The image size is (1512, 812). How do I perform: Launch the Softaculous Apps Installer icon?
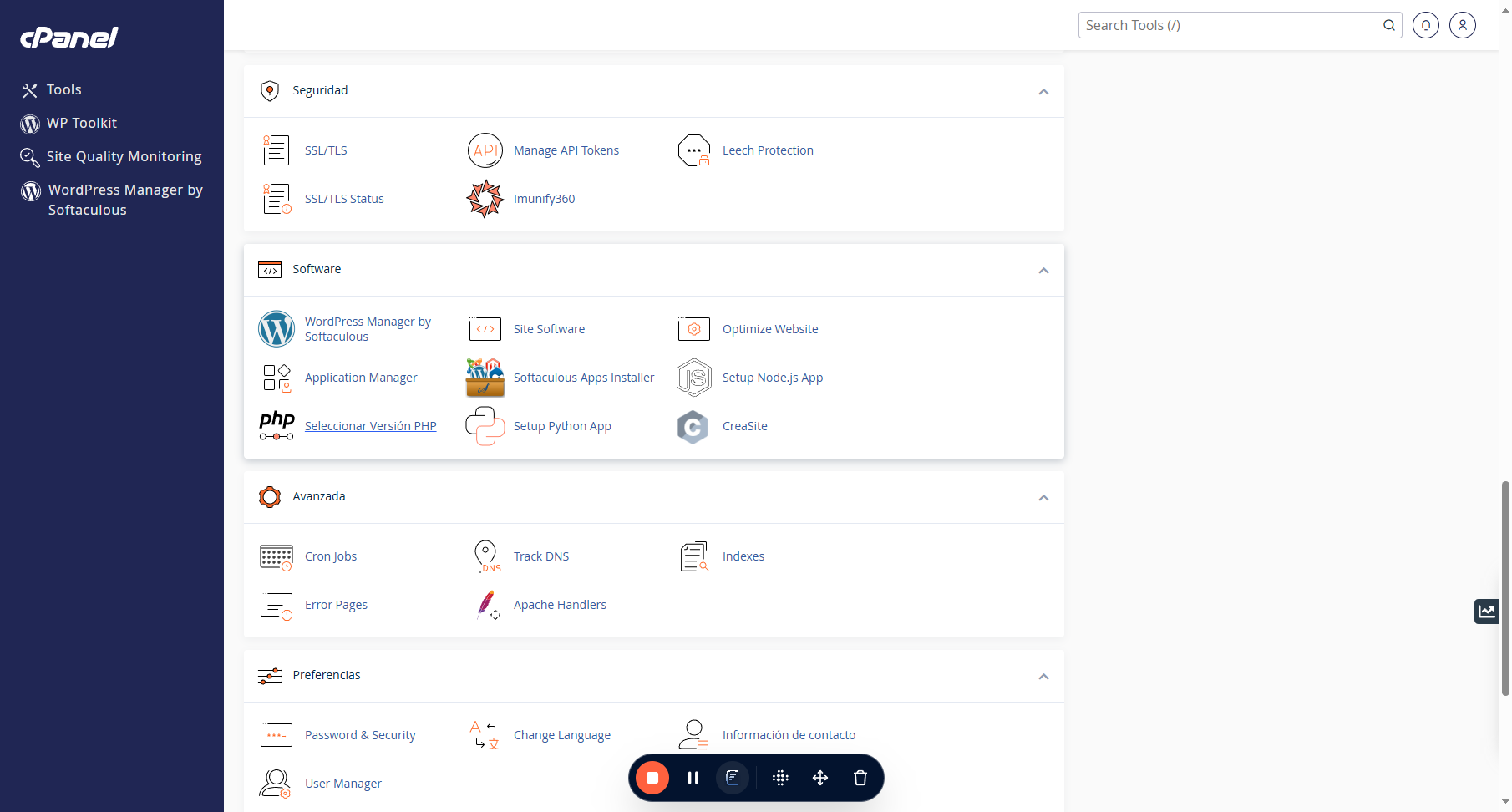(485, 378)
